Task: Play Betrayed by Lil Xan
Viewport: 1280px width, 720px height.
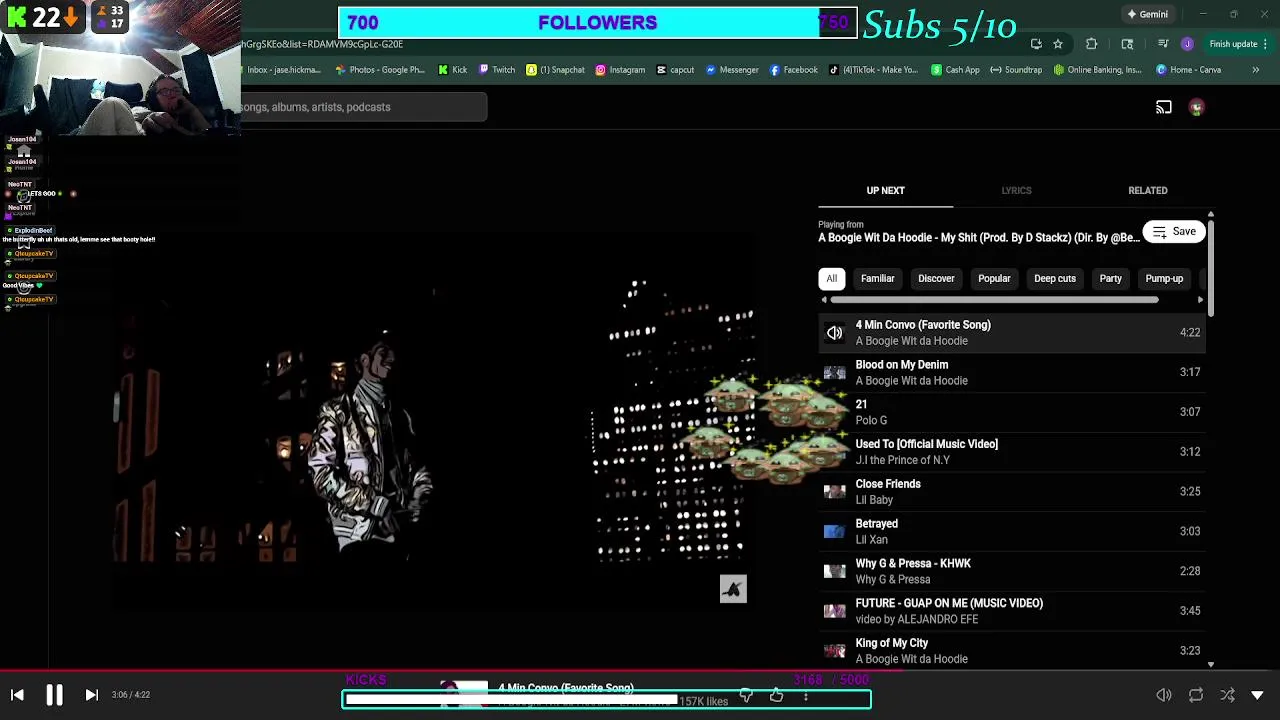Action: pos(1011,531)
